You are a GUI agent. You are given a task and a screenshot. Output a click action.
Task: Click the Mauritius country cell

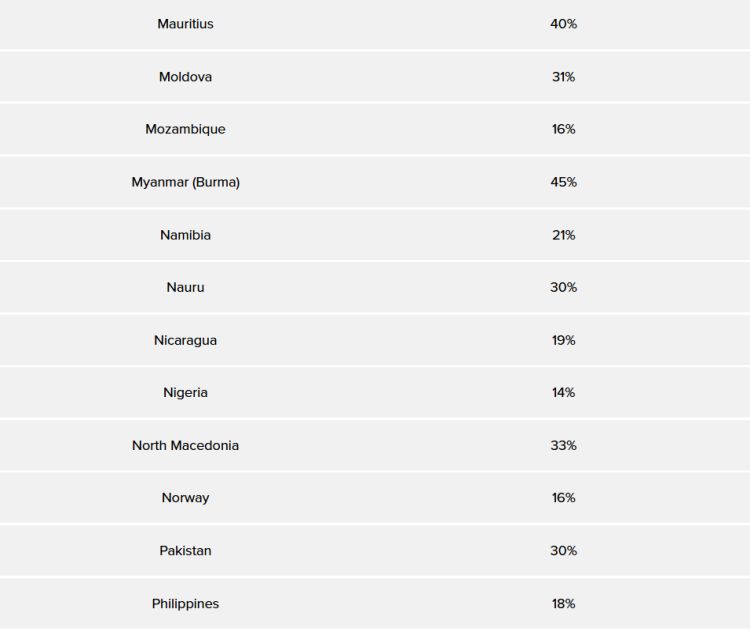185,24
